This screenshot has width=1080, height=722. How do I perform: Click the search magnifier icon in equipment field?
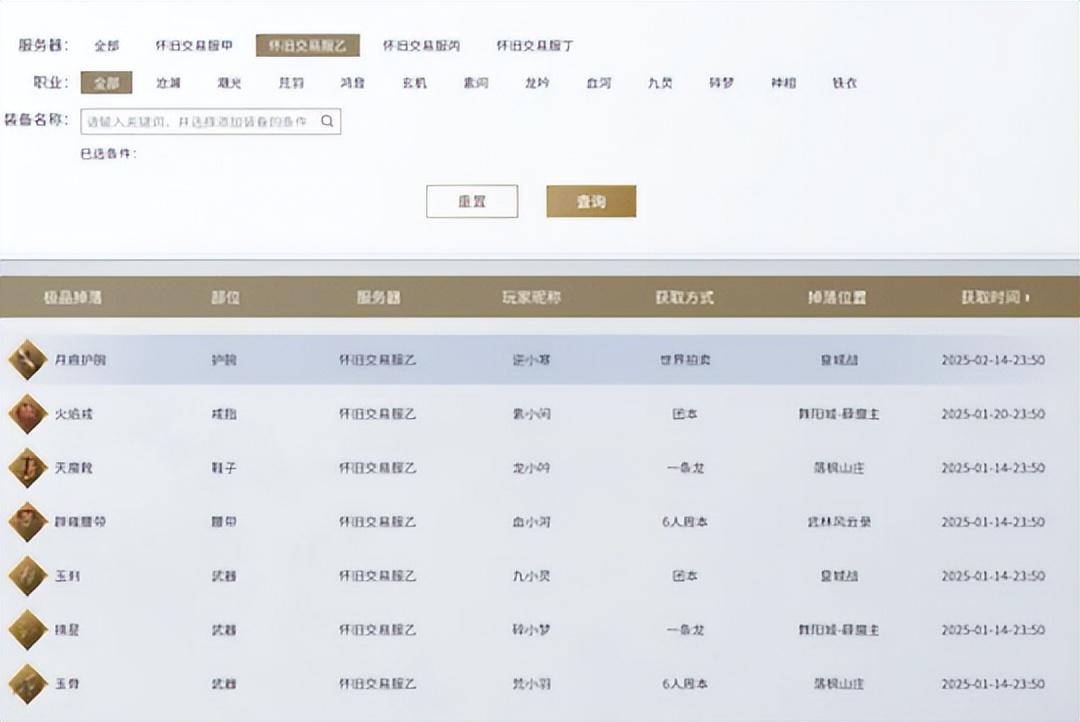[327, 122]
